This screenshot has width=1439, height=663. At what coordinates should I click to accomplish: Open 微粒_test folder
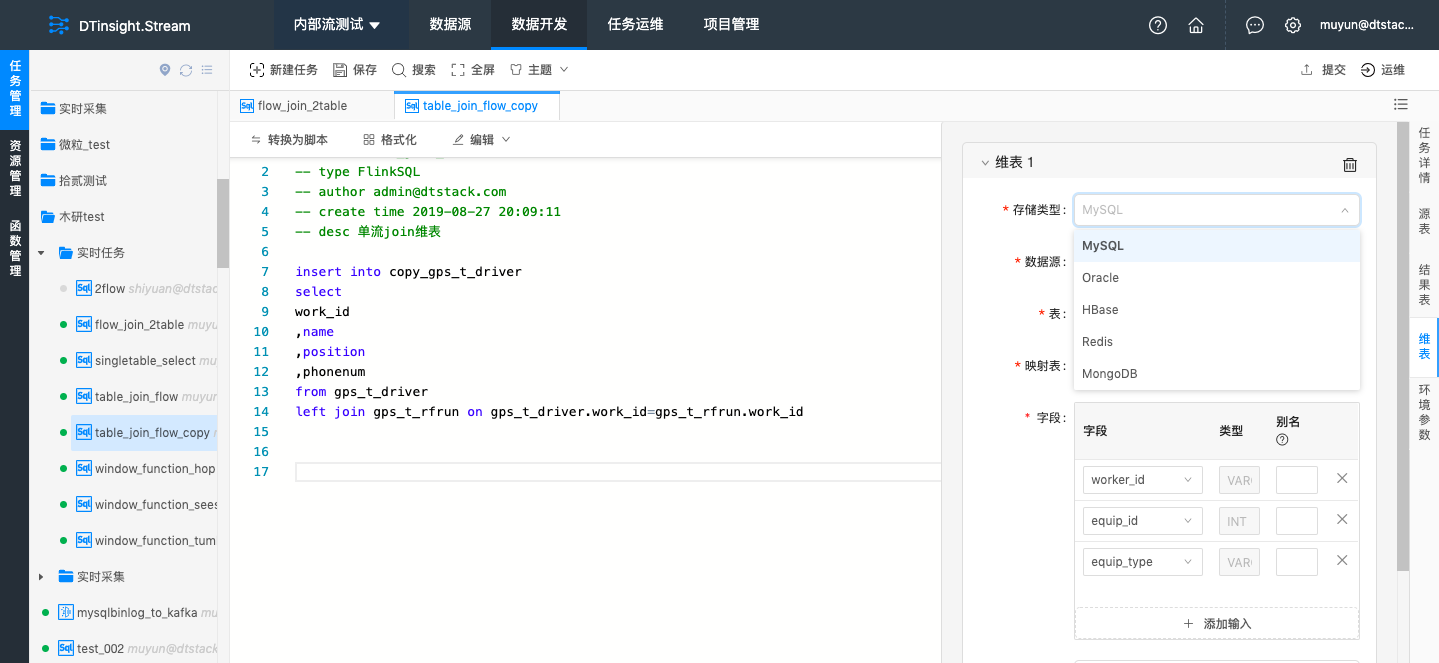75,145
